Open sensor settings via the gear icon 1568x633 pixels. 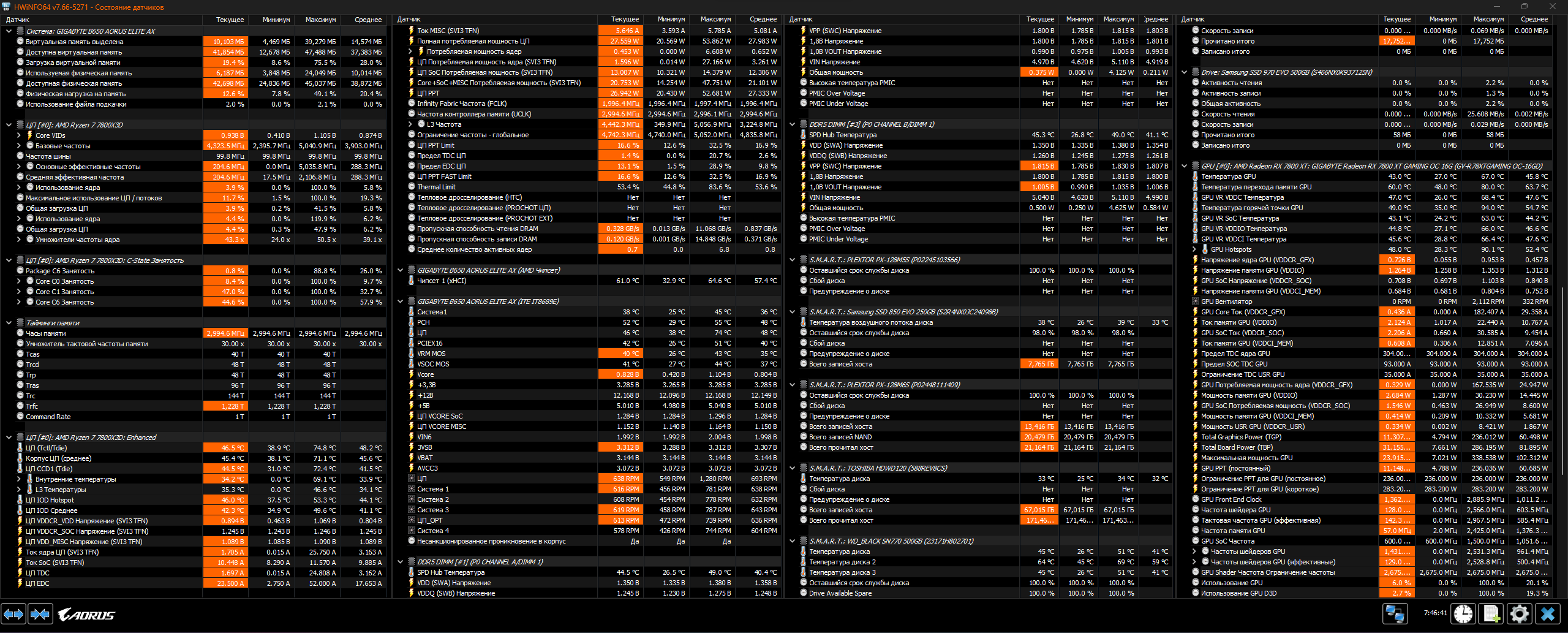coord(1520,614)
